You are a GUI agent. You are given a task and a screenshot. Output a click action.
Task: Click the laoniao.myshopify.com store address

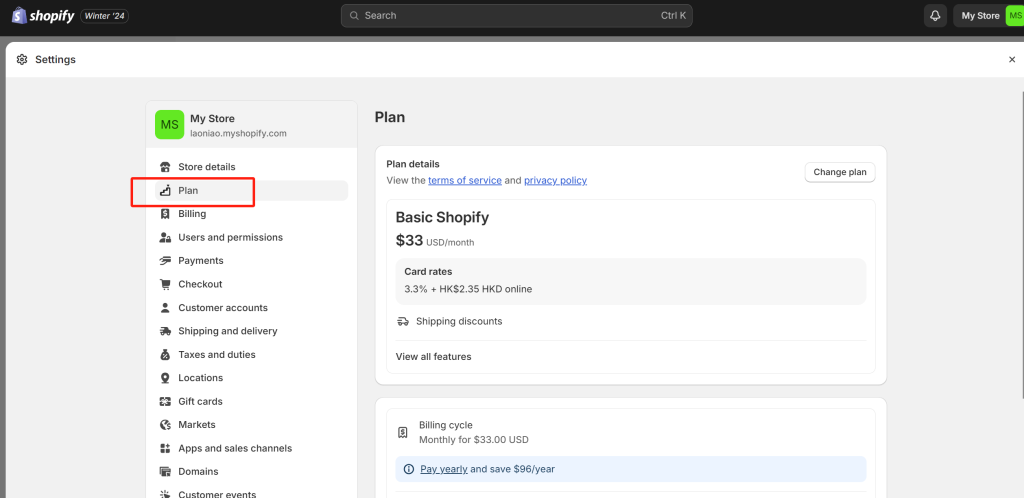point(238,133)
